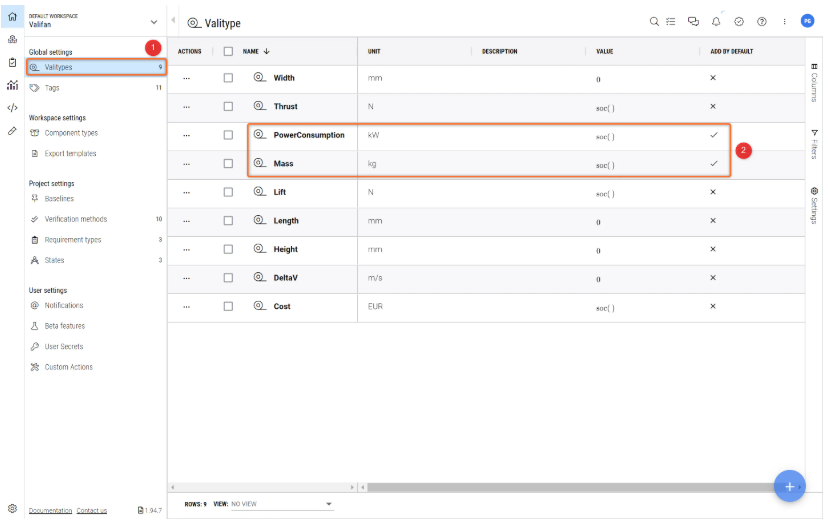Check the Thrust row checkbox
Viewport: 828px width, 521px height.
[x=228, y=106]
